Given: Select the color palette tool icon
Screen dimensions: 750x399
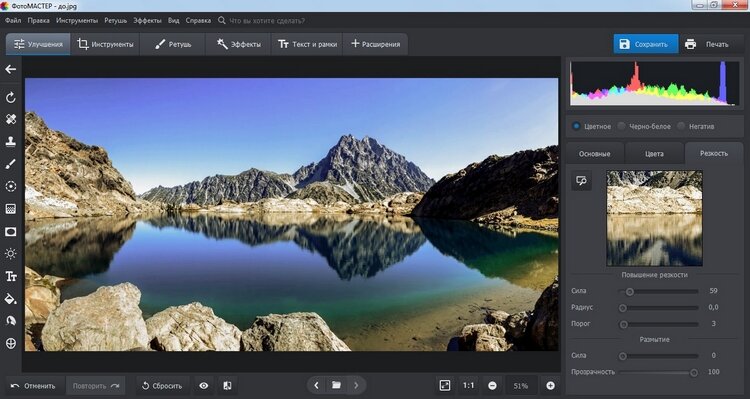Looking at the screenshot, I should pos(11,321).
